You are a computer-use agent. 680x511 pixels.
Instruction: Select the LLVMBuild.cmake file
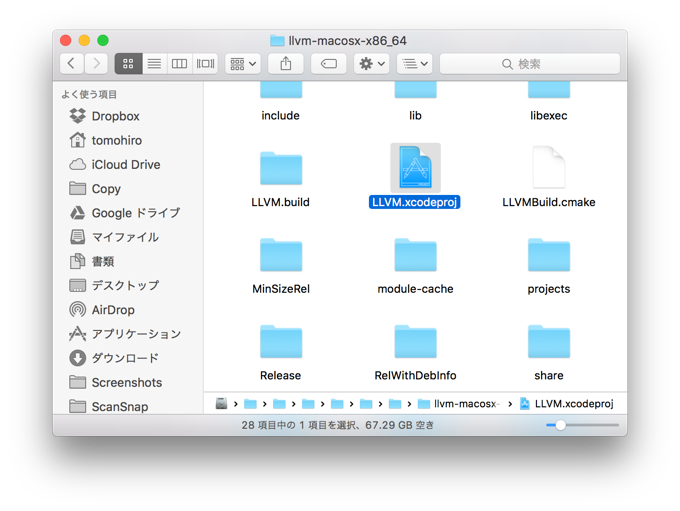point(549,167)
